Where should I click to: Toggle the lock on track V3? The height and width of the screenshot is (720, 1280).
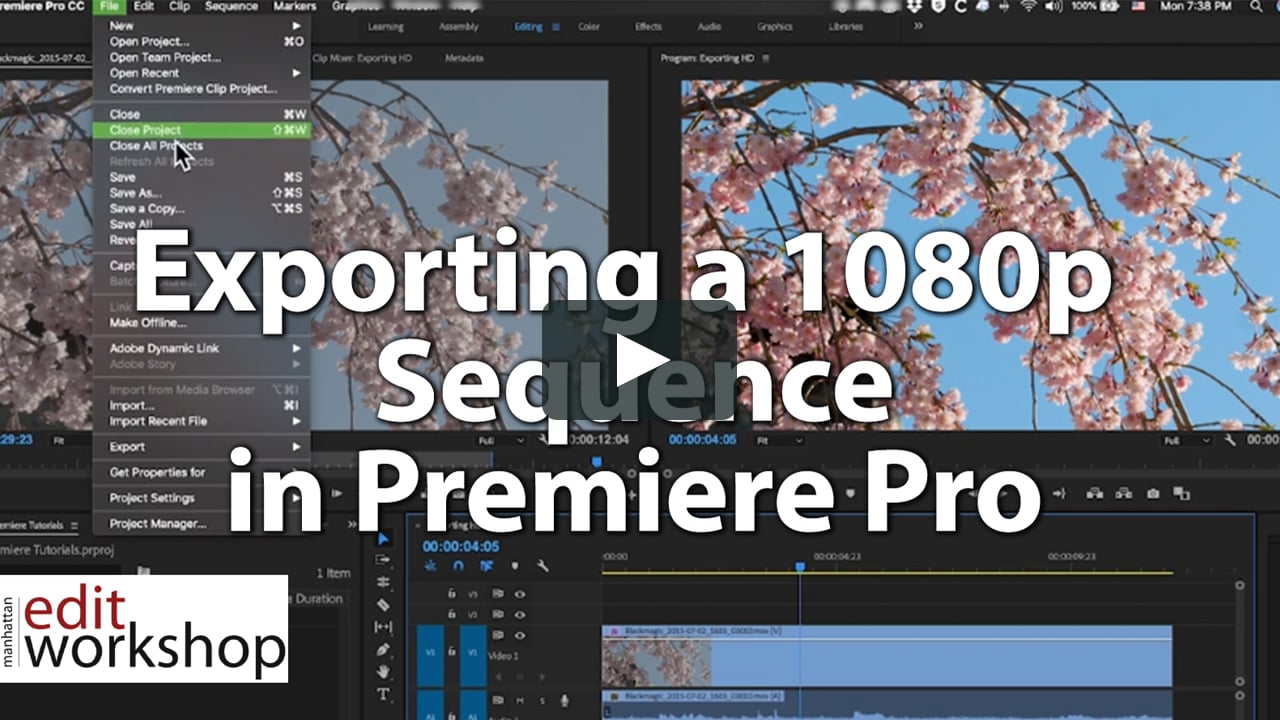coord(452,593)
